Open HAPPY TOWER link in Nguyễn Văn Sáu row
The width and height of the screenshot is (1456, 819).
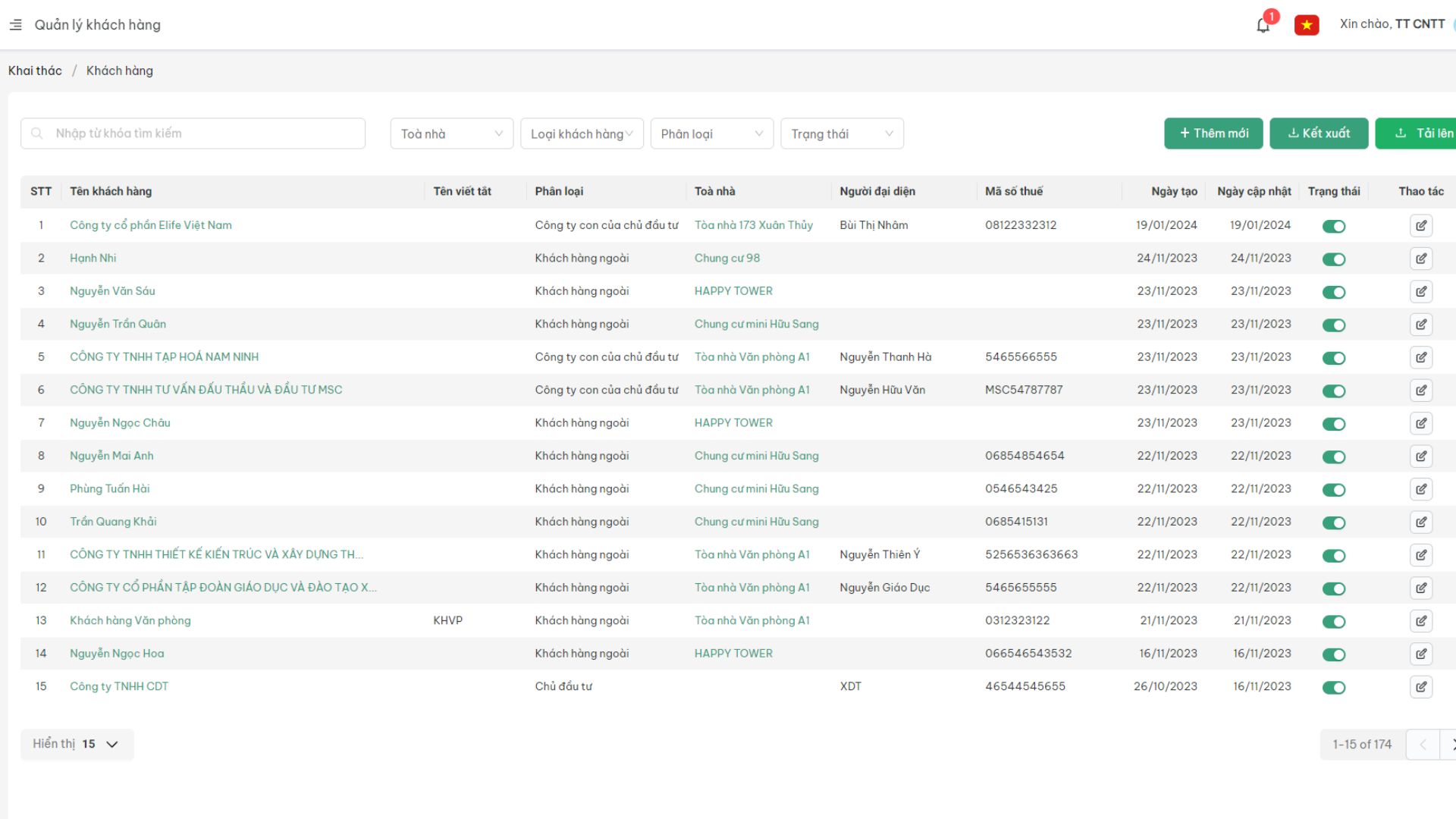click(x=733, y=291)
